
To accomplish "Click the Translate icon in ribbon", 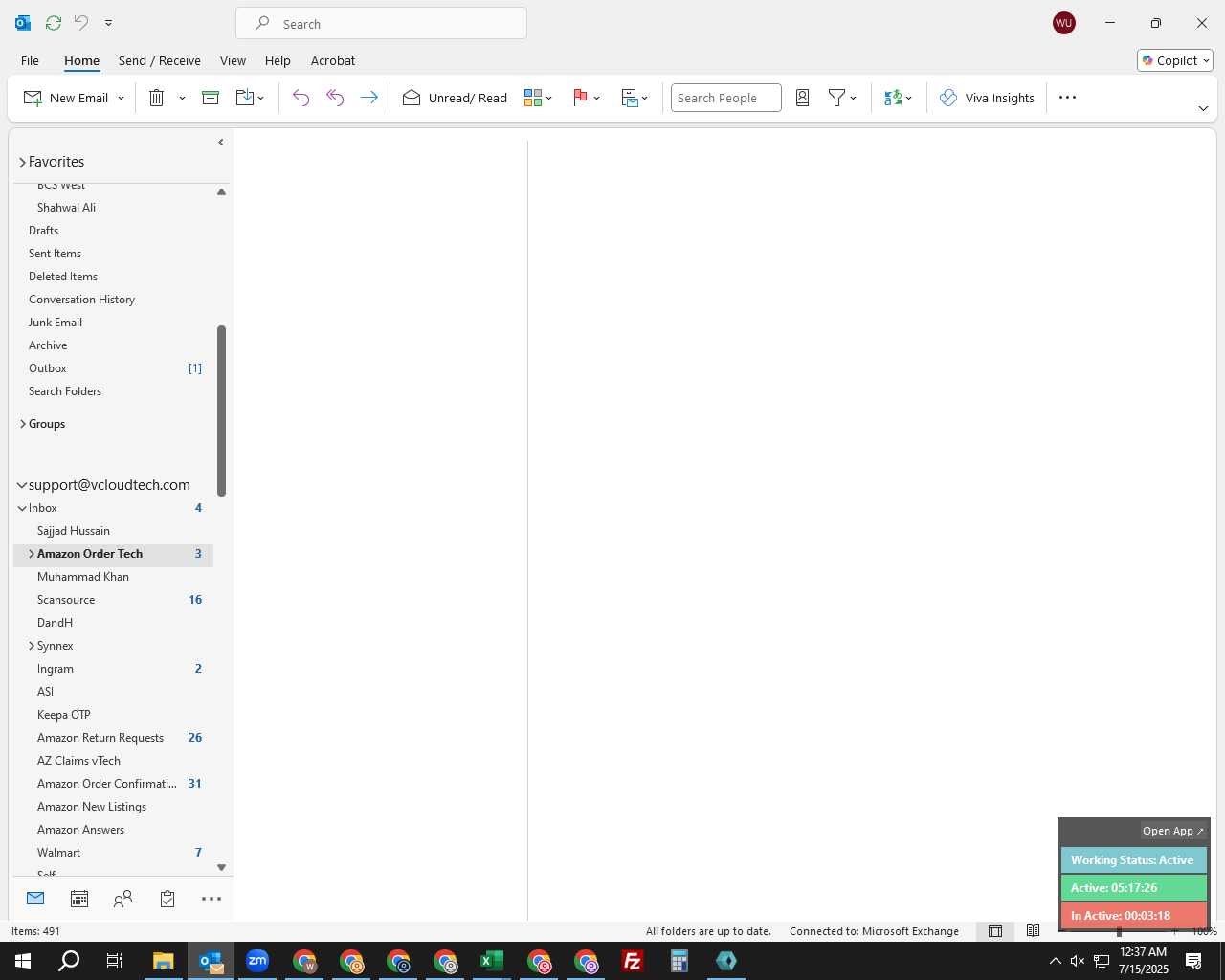I will pyautogui.click(x=893, y=98).
